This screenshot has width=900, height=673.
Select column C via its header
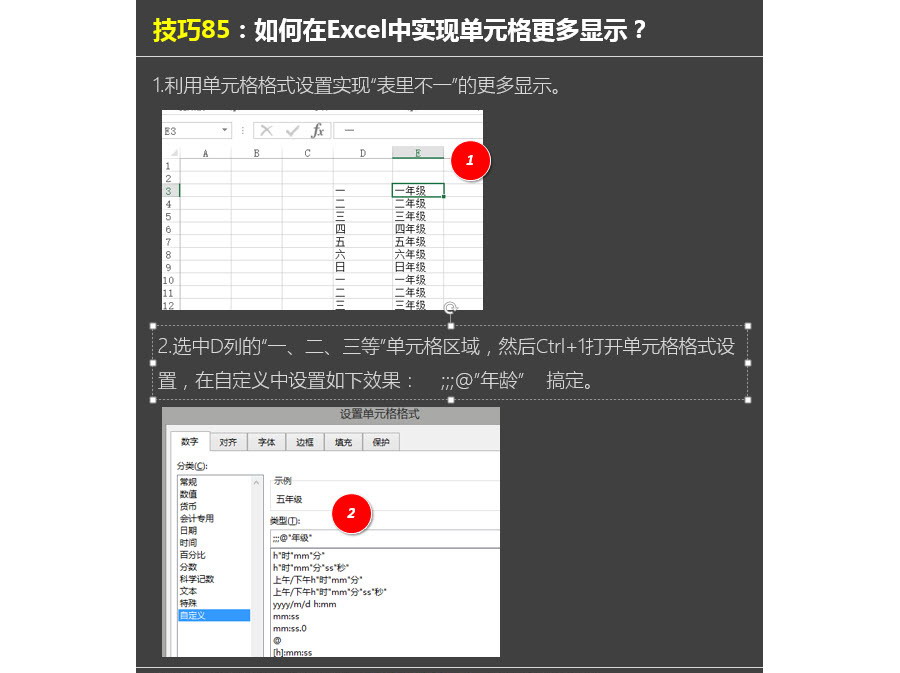(x=308, y=153)
